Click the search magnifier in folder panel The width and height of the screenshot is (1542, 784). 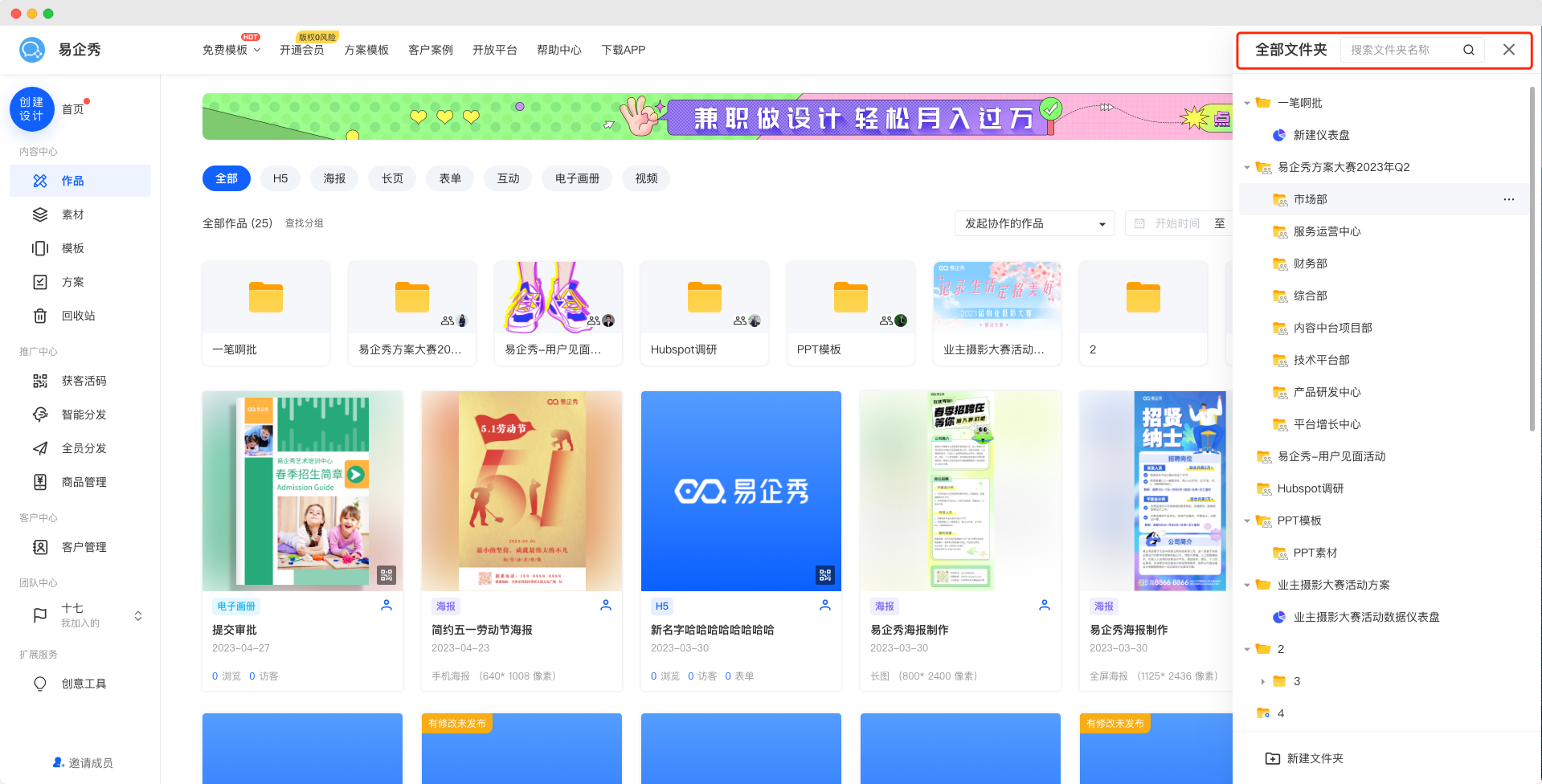click(x=1468, y=50)
